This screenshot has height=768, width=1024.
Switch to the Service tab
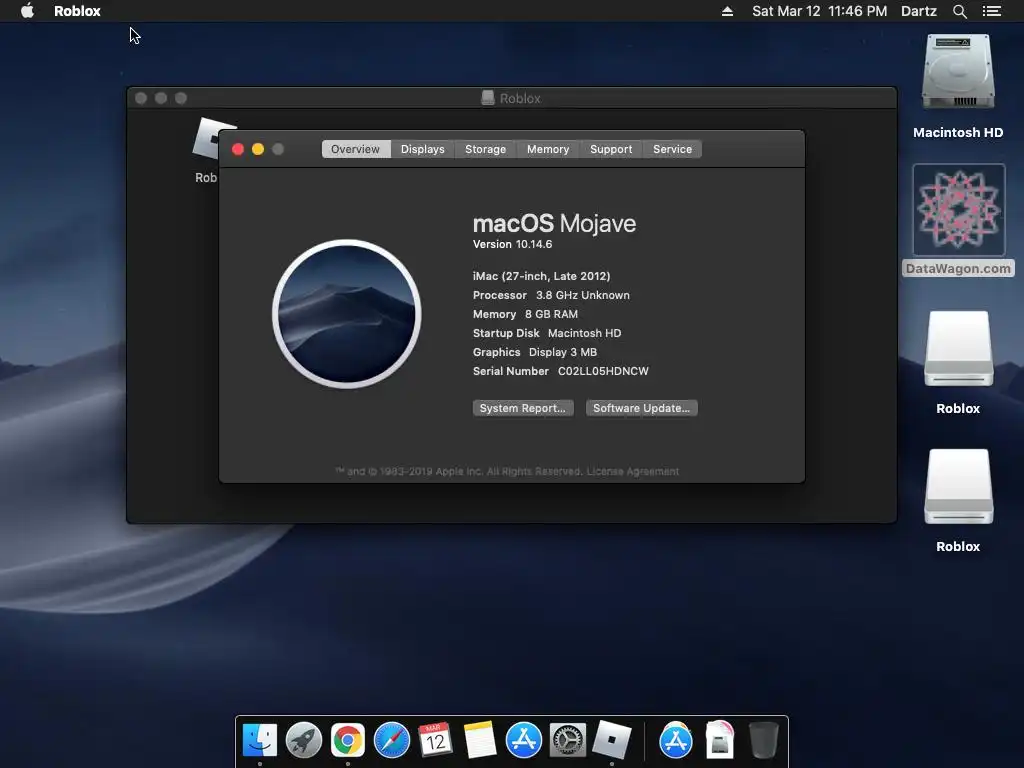[672, 149]
